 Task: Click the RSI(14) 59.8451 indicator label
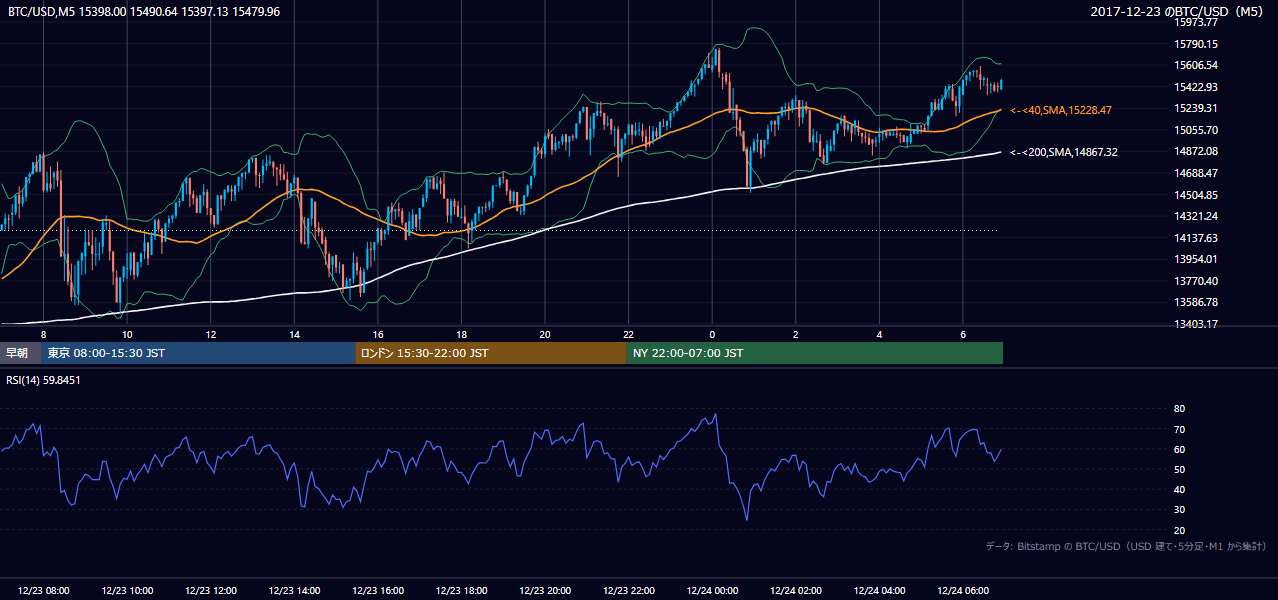44,380
